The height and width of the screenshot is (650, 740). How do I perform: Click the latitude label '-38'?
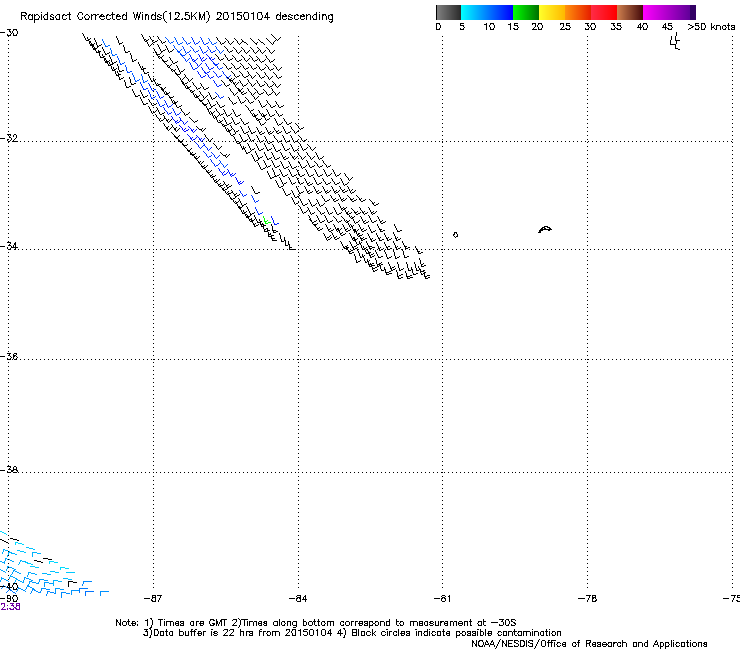click(9, 470)
